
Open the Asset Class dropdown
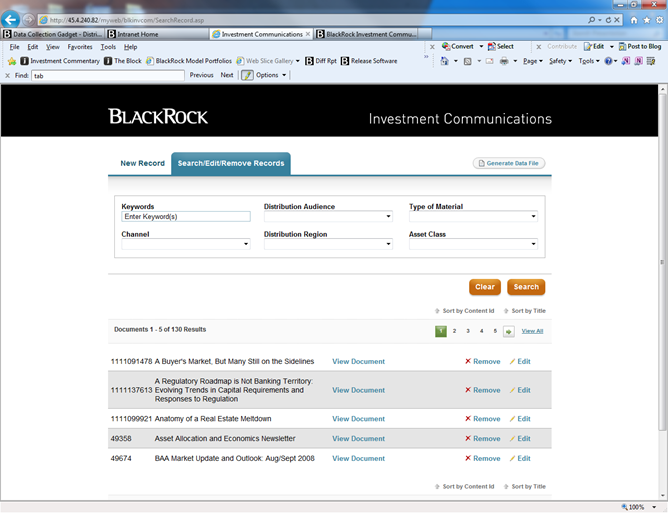point(473,244)
